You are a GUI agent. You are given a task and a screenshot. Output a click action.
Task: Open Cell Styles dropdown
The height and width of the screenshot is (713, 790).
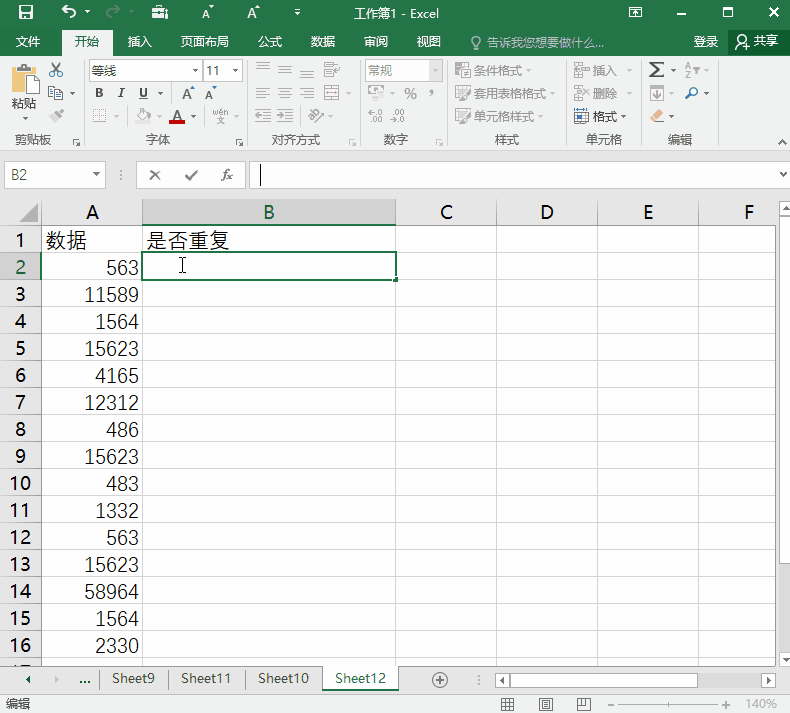[499, 116]
